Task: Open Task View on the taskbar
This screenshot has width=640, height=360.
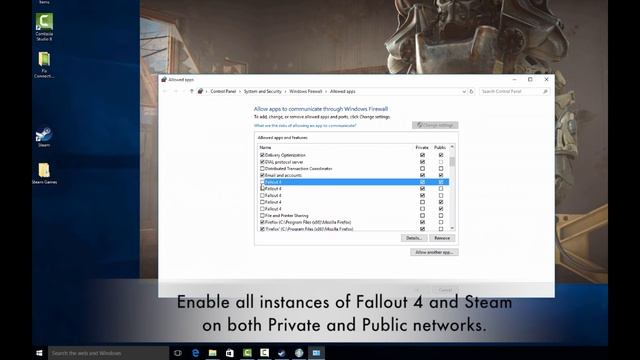Action: point(178,353)
